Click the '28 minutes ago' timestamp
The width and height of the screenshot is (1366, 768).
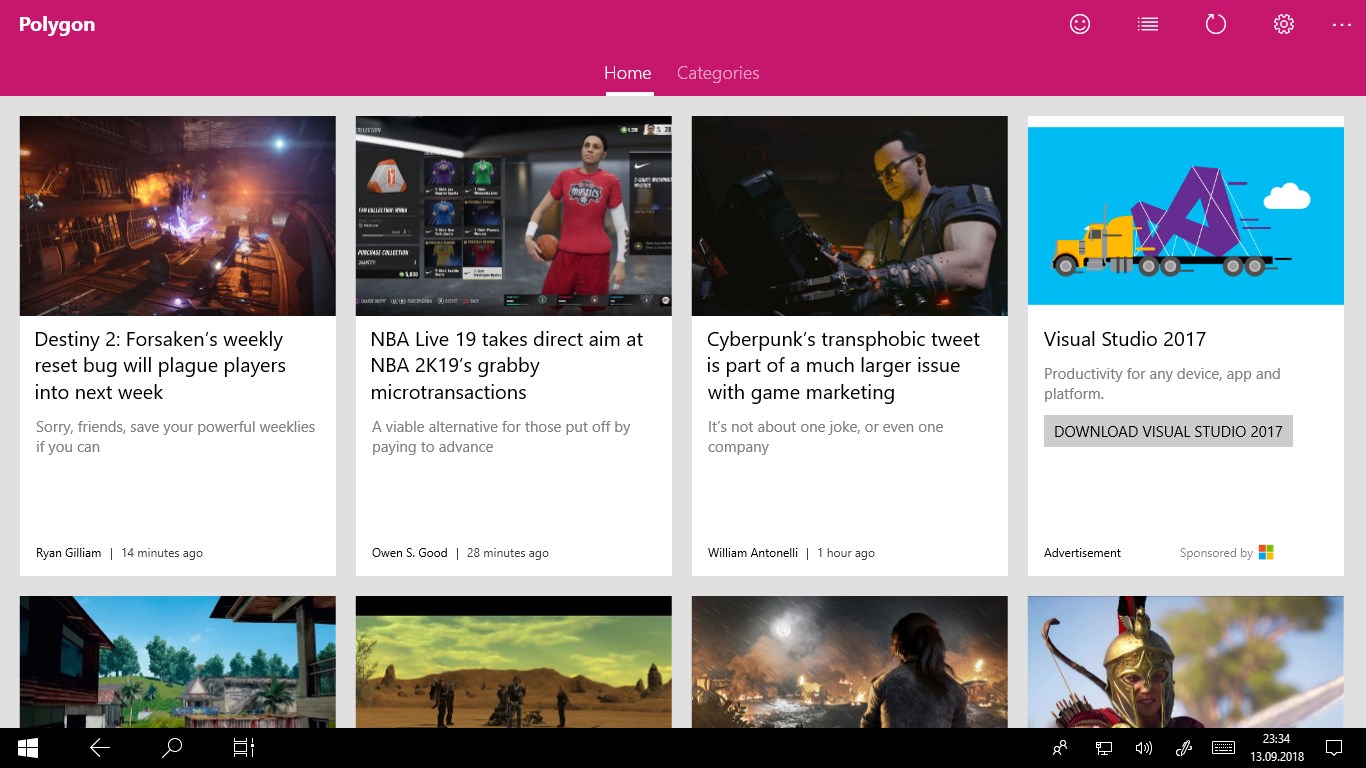point(508,553)
